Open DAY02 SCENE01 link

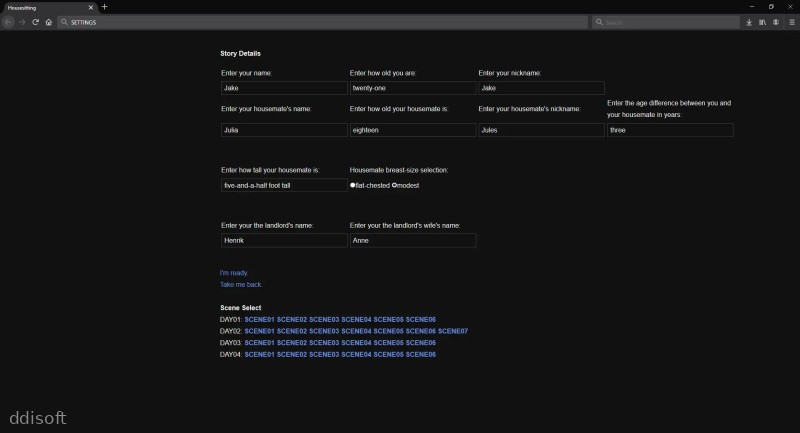coord(259,331)
